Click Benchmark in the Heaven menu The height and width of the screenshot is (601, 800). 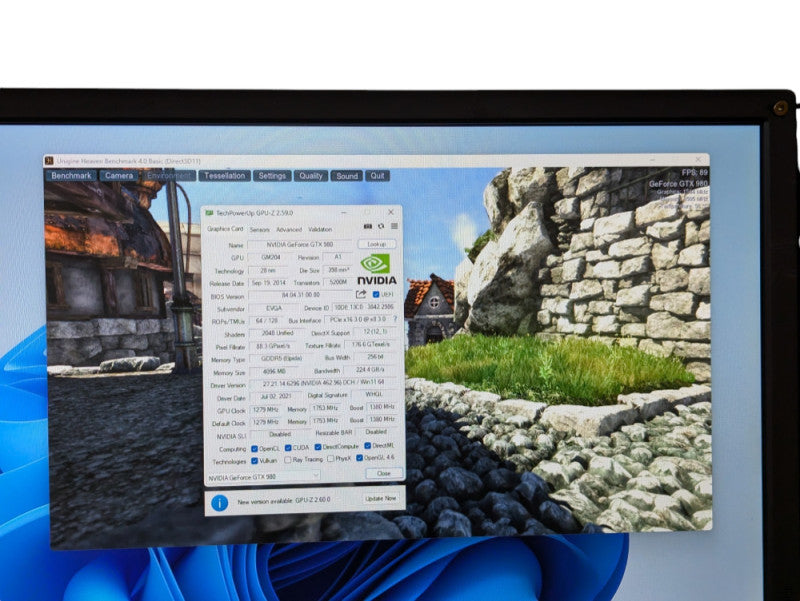[71, 176]
